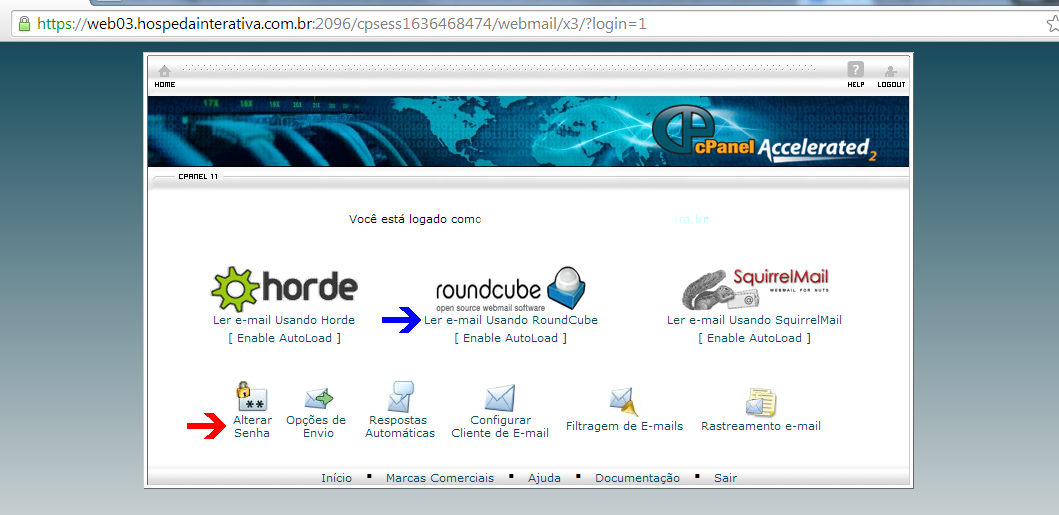Open the Opções de Envio icon
The width and height of the screenshot is (1059, 515).
[x=318, y=398]
